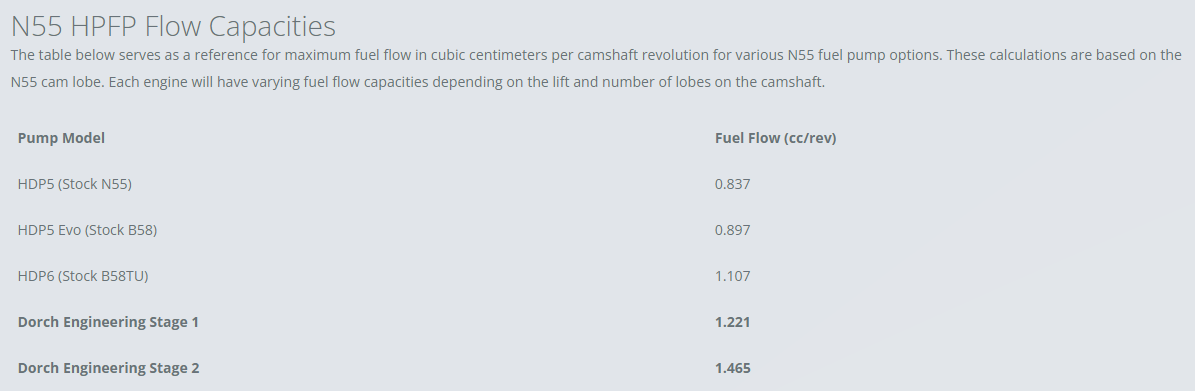Click the Fuel Flow (cc/rev) column header
1195x391 pixels.
tap(775, 138)
